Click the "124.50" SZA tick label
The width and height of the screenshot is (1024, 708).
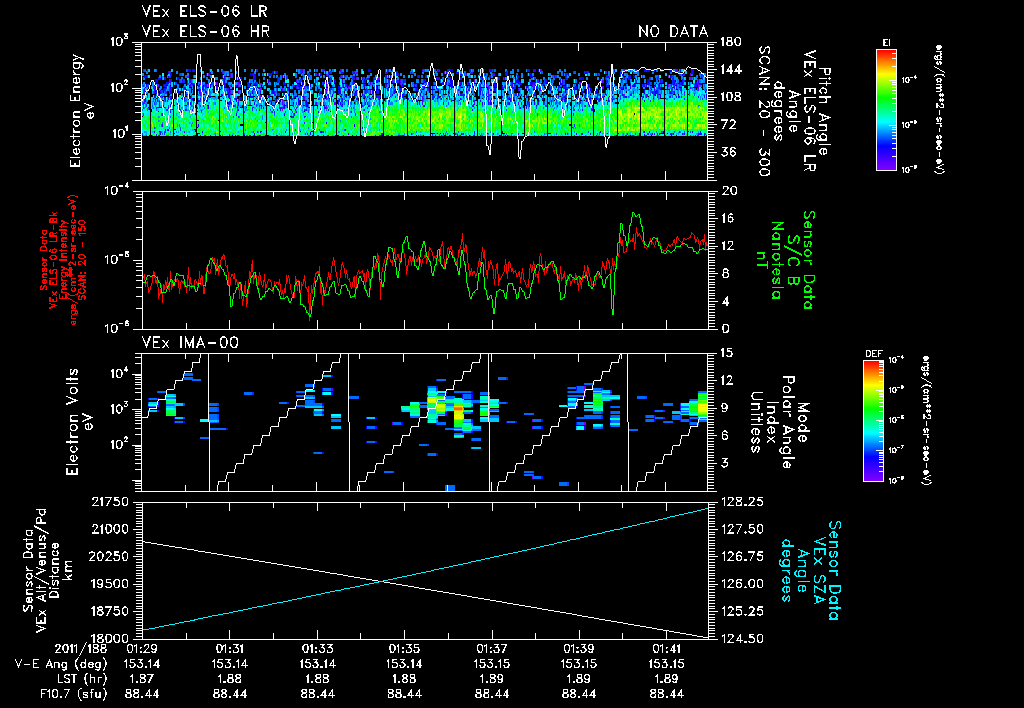741,639
